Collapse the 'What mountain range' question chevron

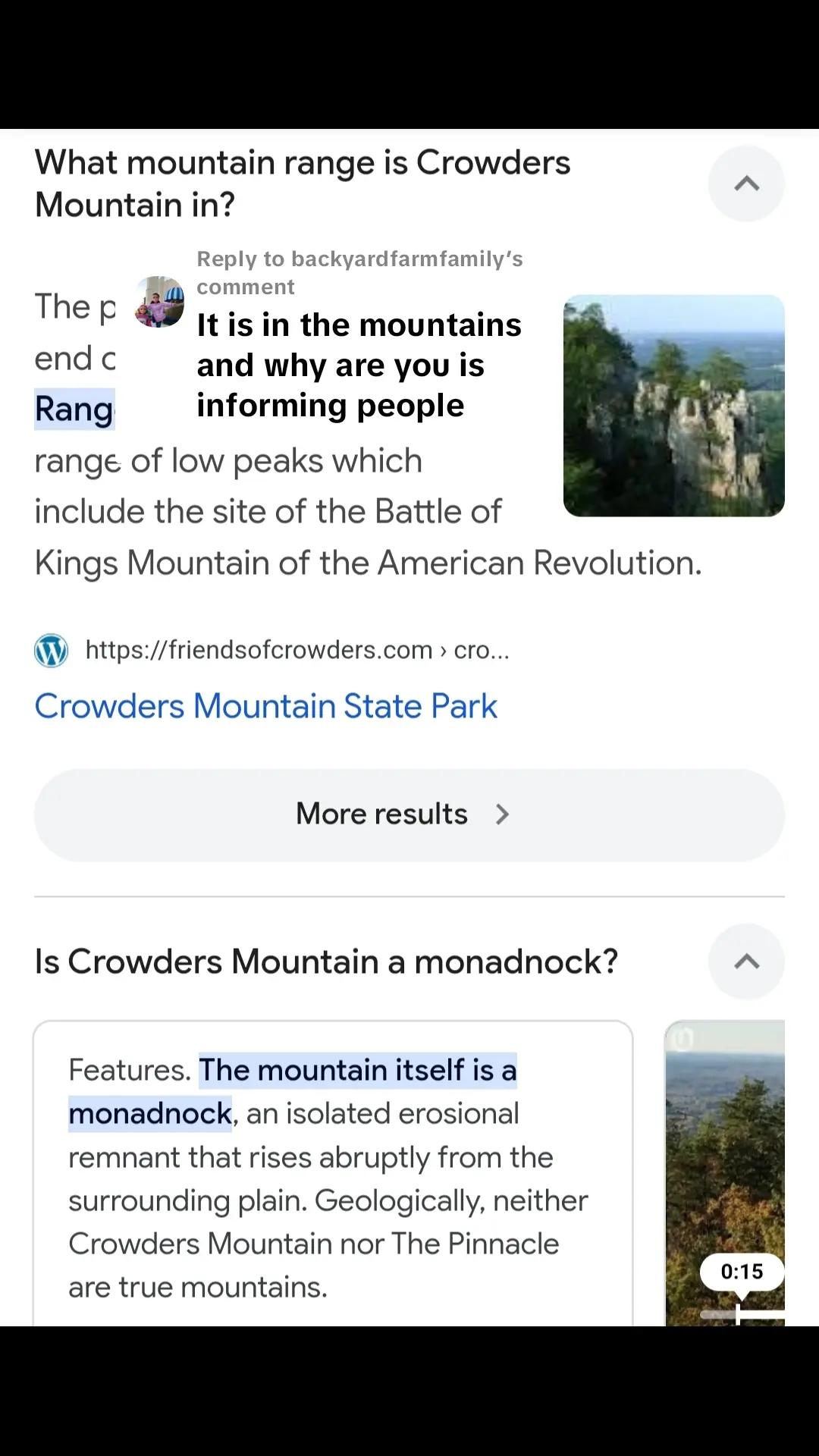point(746,184)
